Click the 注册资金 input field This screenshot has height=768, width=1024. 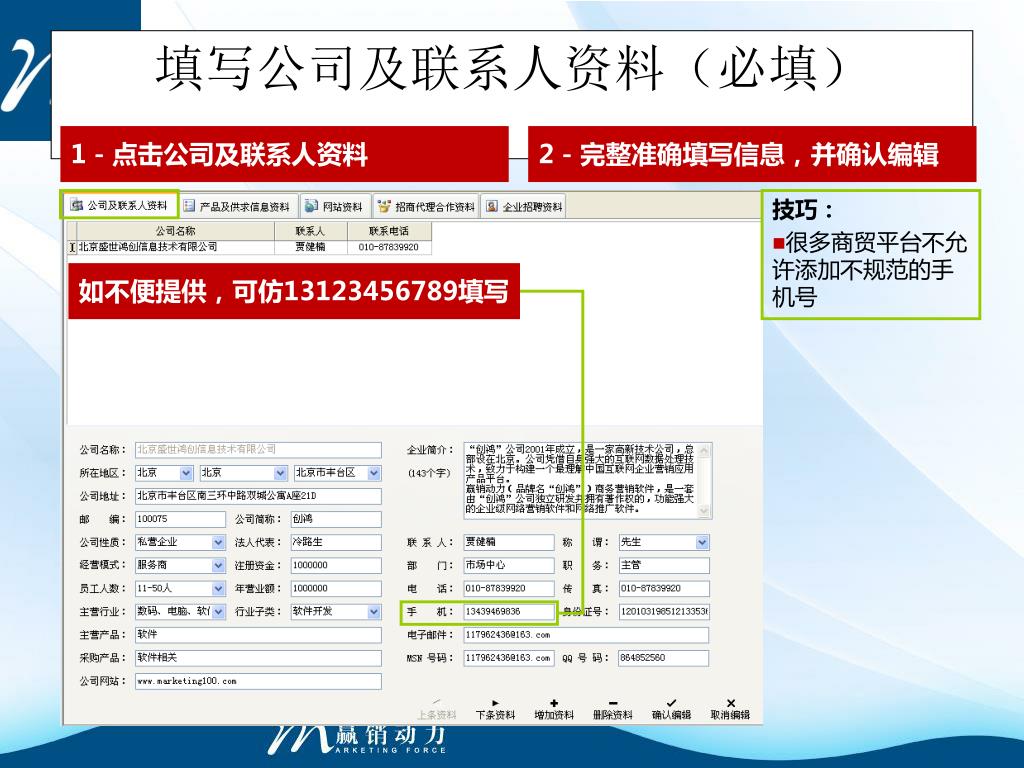336,565
